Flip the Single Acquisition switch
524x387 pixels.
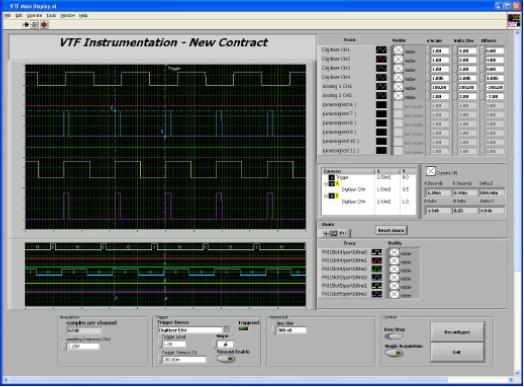394,353
